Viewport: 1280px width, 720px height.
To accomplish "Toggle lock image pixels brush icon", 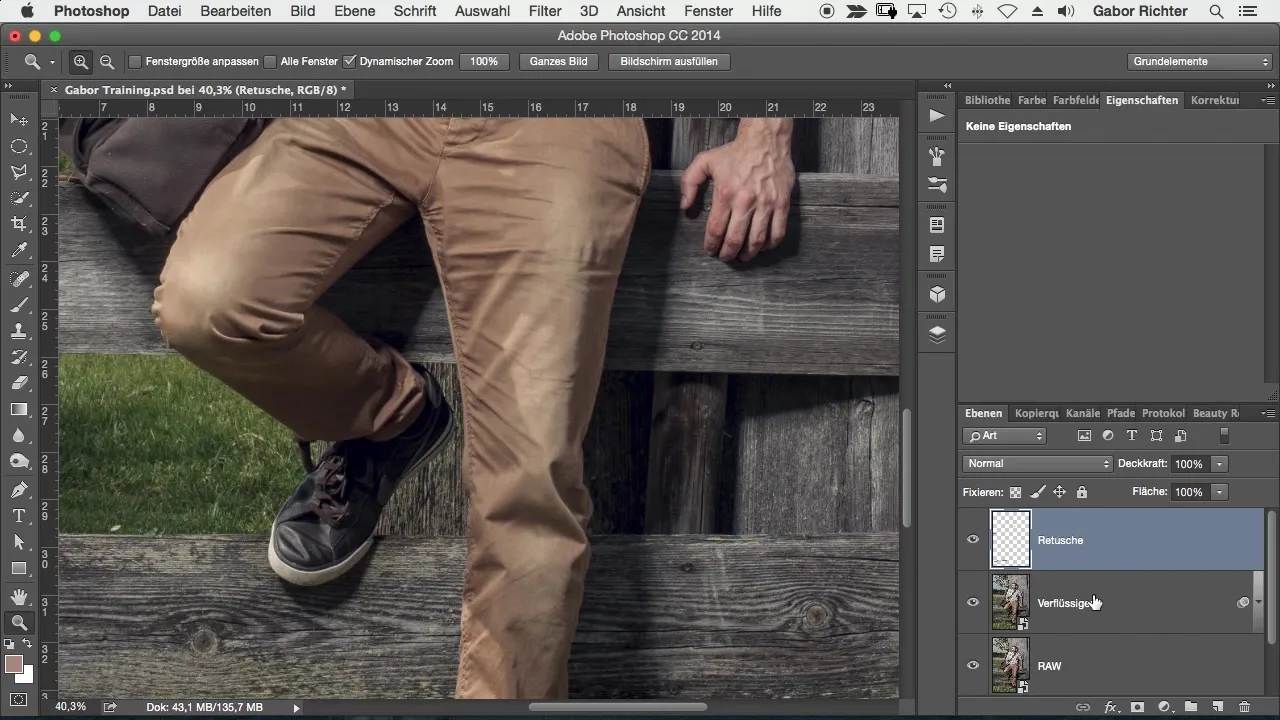I will coord(1038,492).
